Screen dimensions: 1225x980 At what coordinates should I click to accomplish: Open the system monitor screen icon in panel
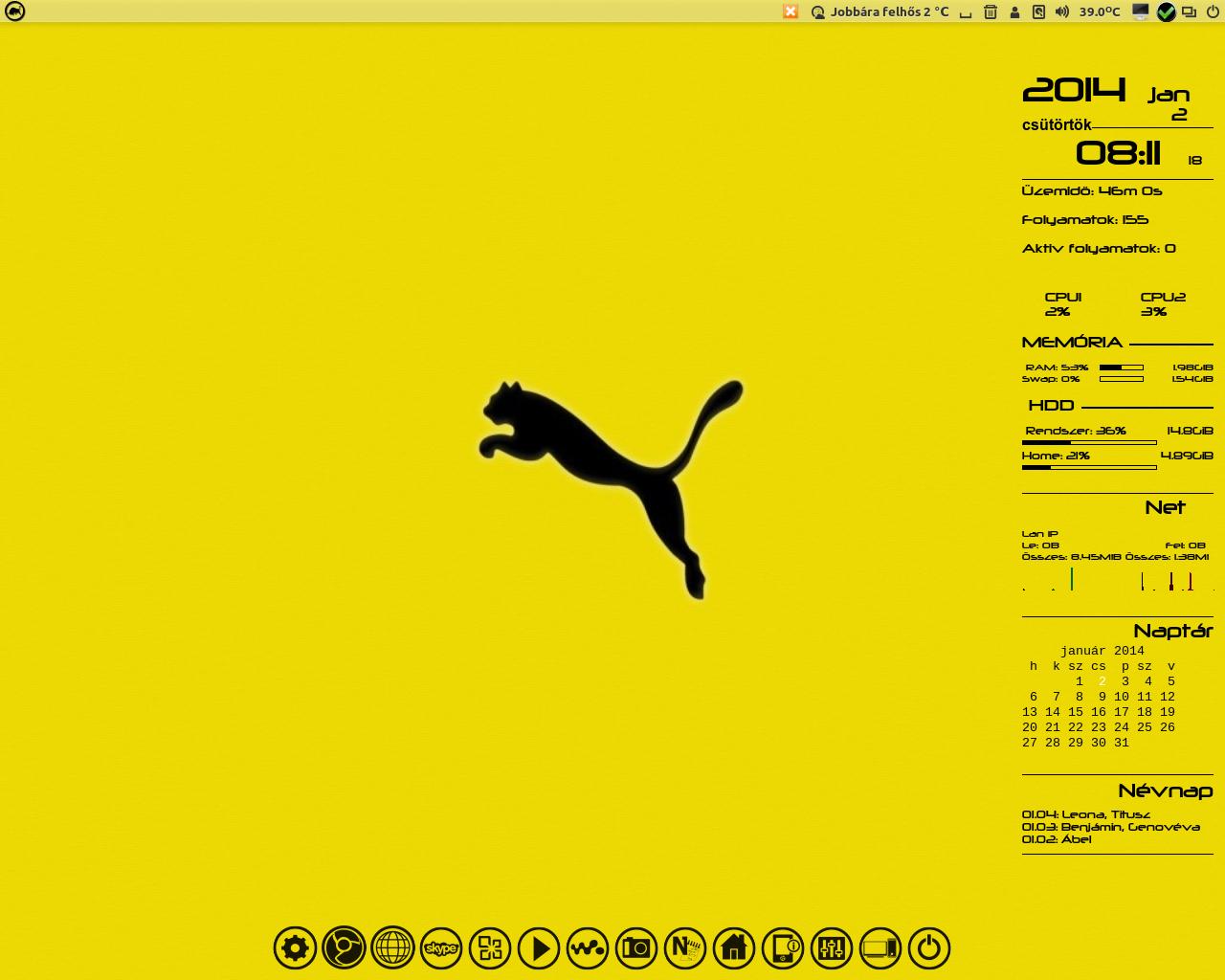point(1140,11)
